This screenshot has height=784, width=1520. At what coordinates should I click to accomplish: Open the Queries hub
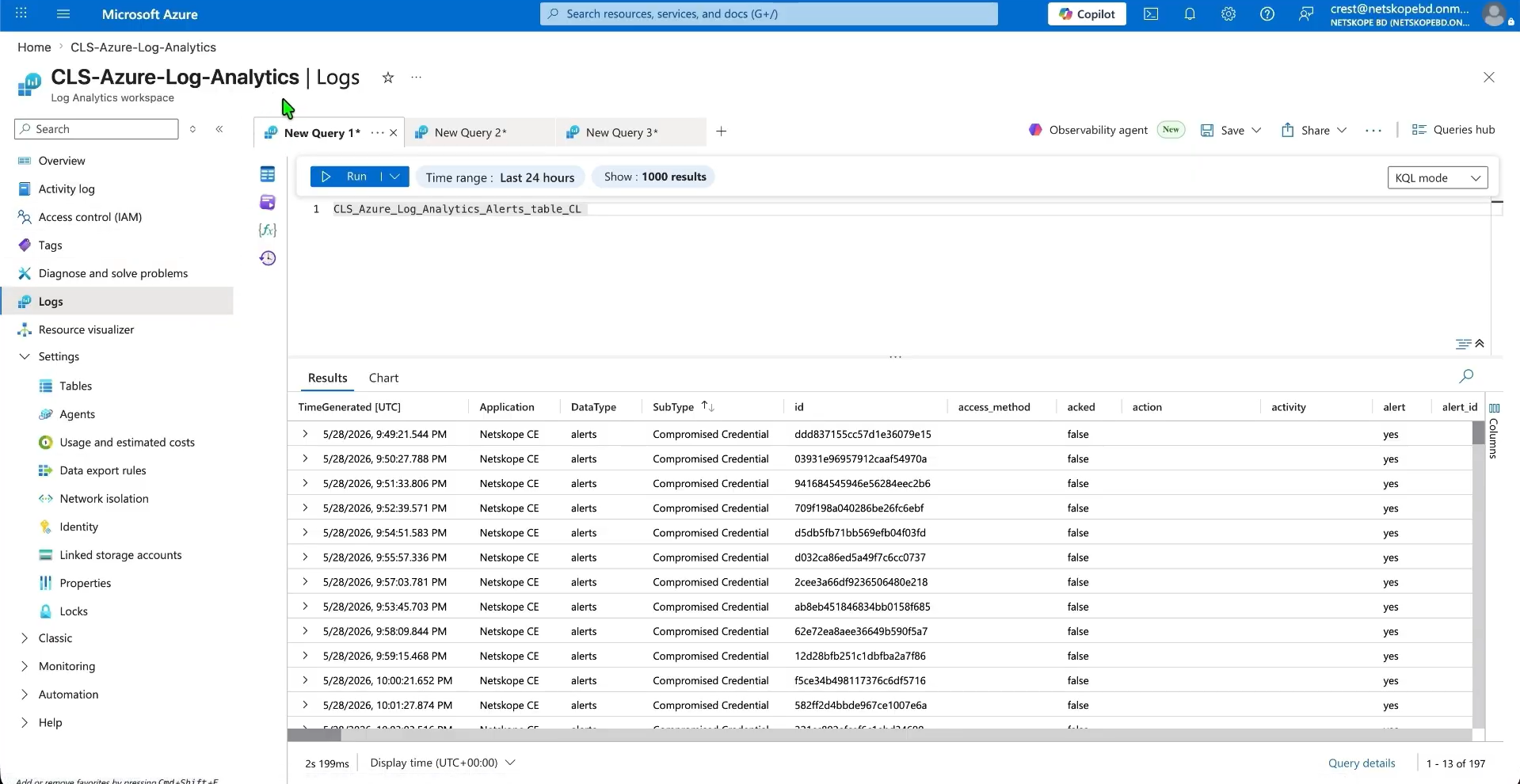[x=1453, y=130]
